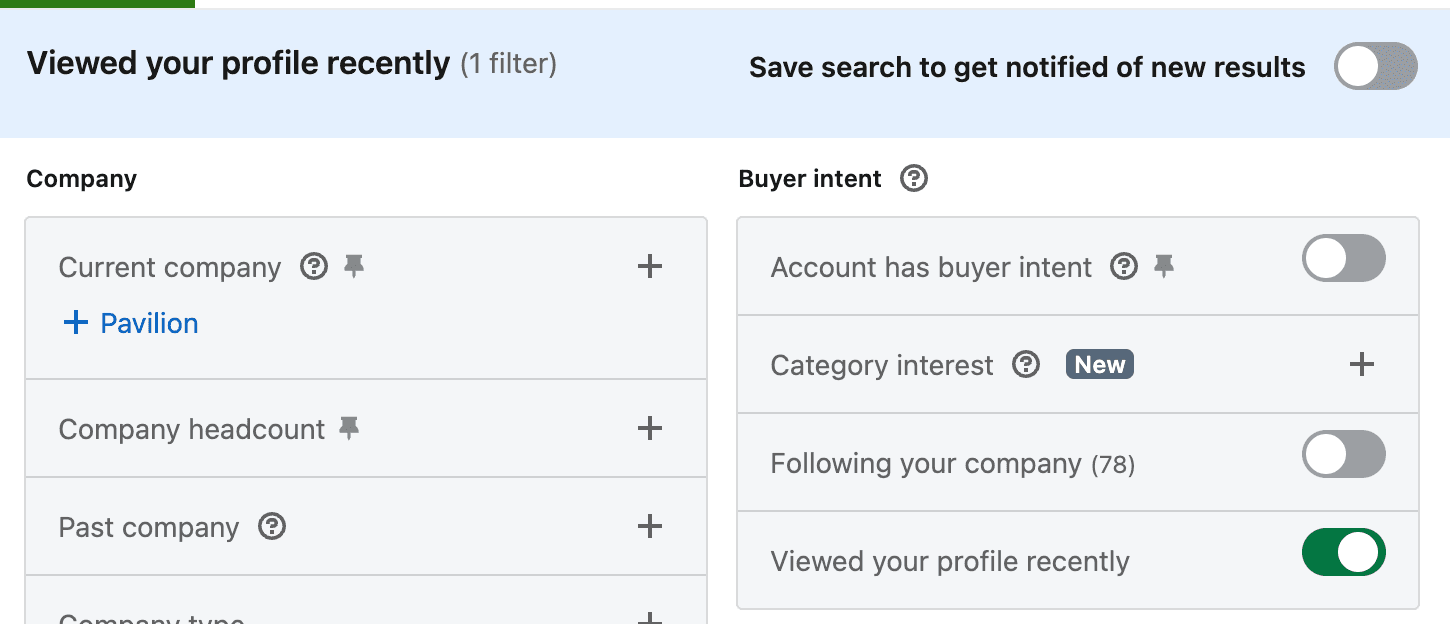Viewport: 1450px width, 624px height.
Task: Click Category interest help icon
Action: point(1026,365)
